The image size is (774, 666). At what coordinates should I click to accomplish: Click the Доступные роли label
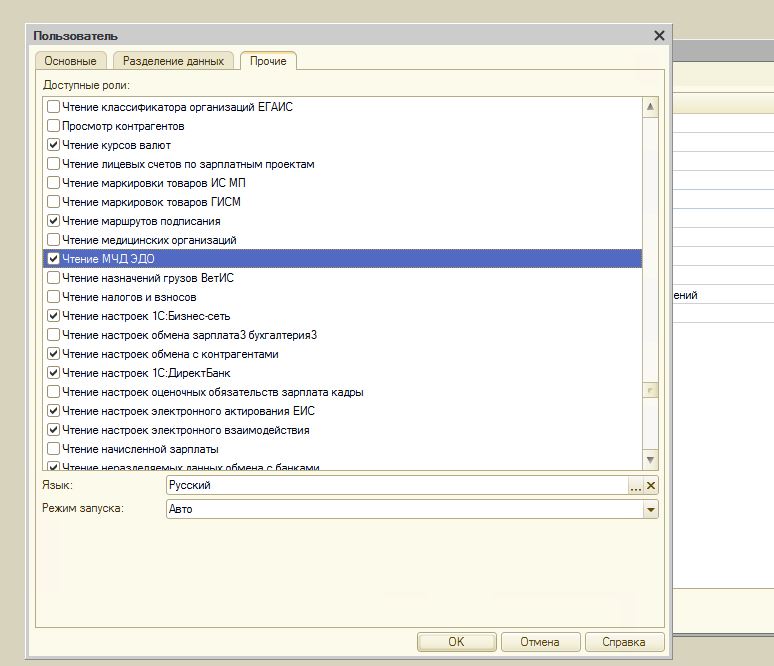click(86, 85)
